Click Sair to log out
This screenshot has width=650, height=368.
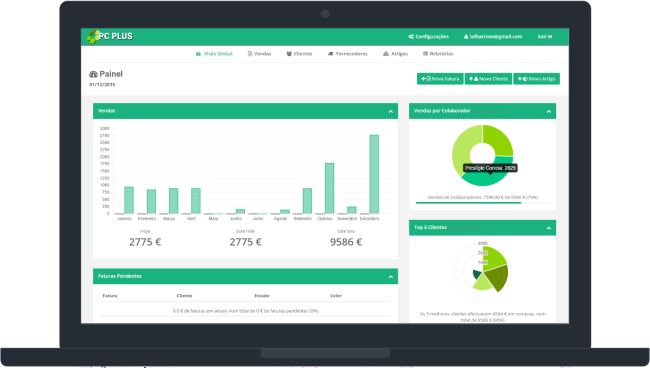point(545,36)
